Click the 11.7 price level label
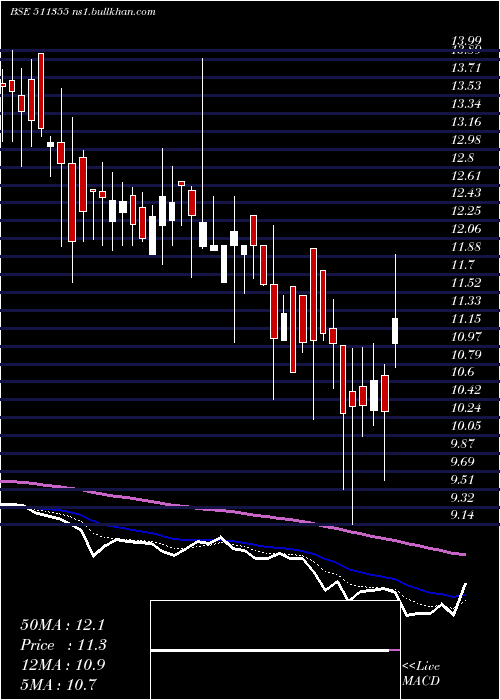Image resolution: width=500 pixels, height=700 pixels. coord(462,265)
